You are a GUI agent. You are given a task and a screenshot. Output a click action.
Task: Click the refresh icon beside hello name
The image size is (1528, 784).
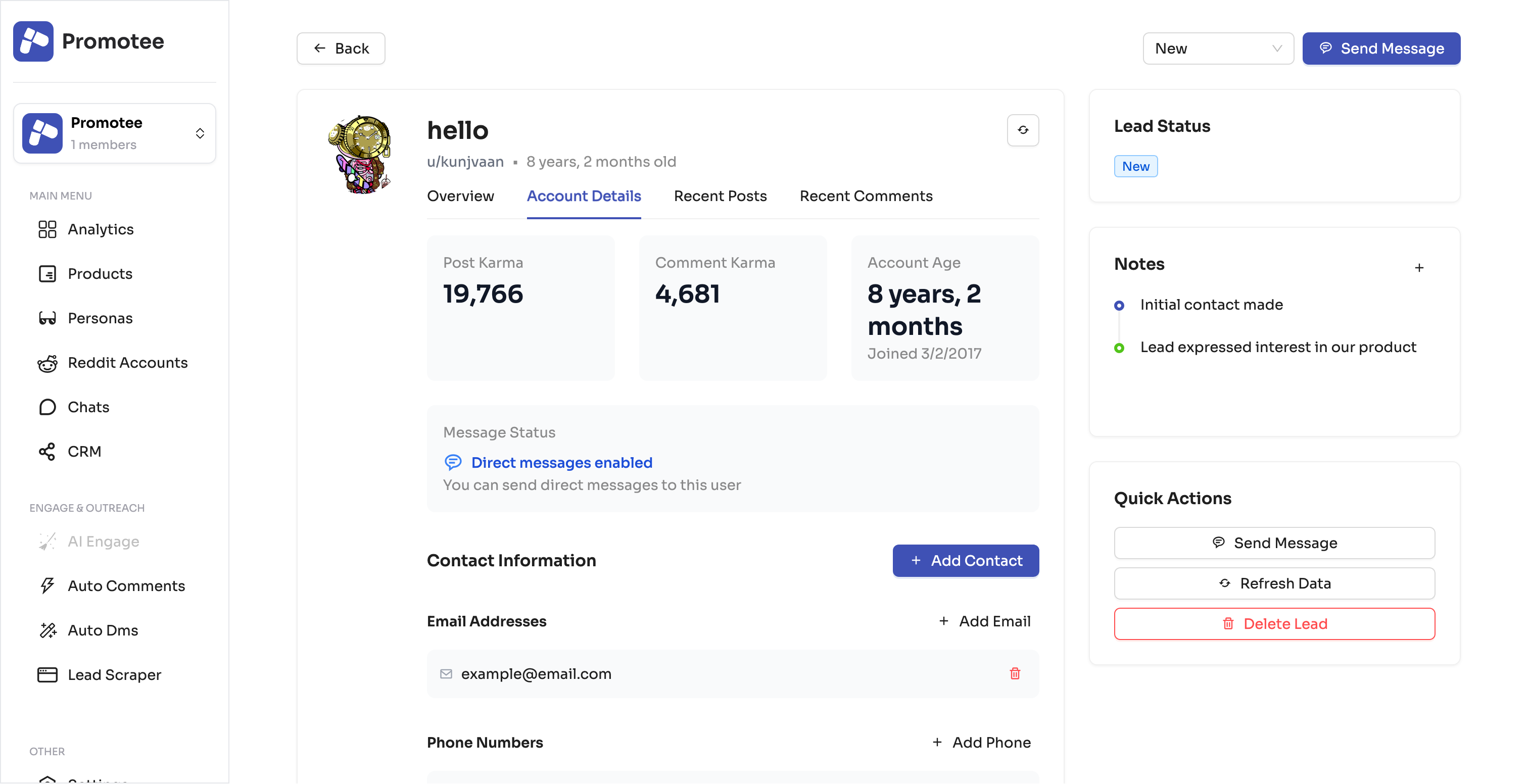1023,130
